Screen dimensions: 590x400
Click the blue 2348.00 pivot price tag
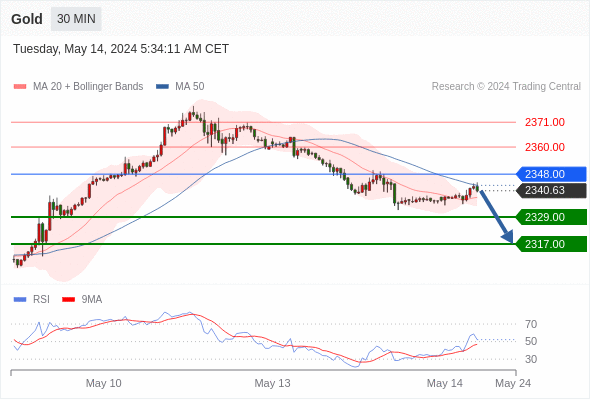tap(551, 174)
